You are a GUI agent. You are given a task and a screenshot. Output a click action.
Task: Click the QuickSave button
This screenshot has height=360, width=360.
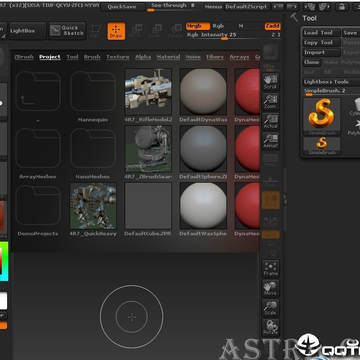tap(122, 7)
